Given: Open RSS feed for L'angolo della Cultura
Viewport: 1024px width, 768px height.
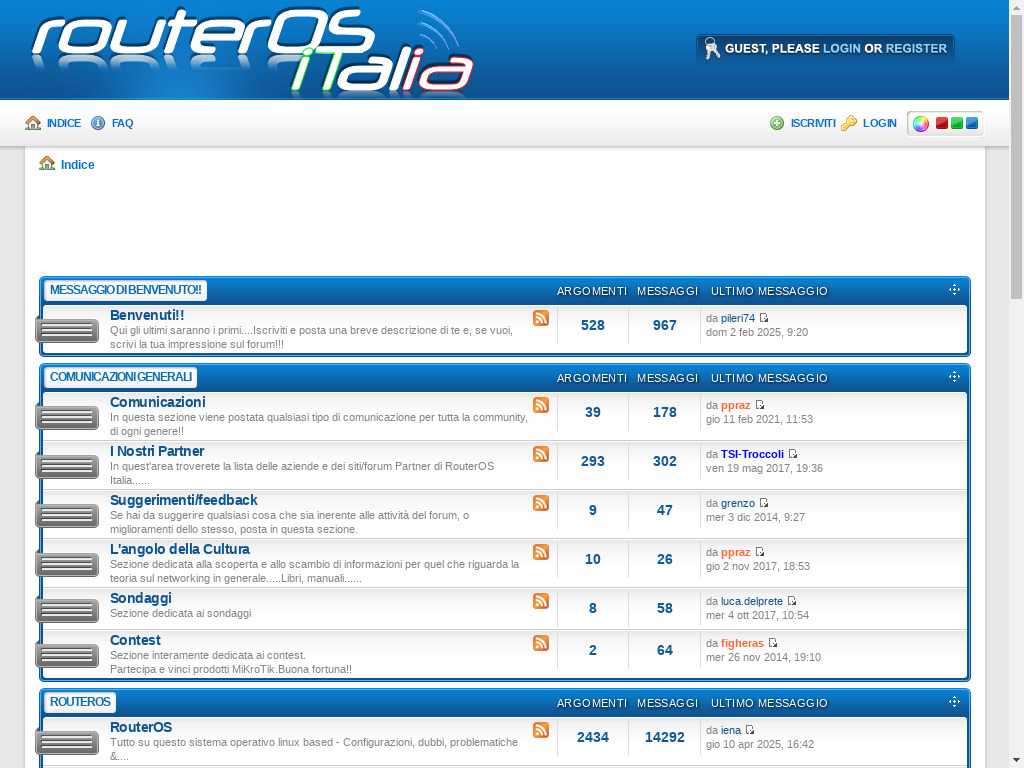Looking at the screenshot, I should pos(541,552).
